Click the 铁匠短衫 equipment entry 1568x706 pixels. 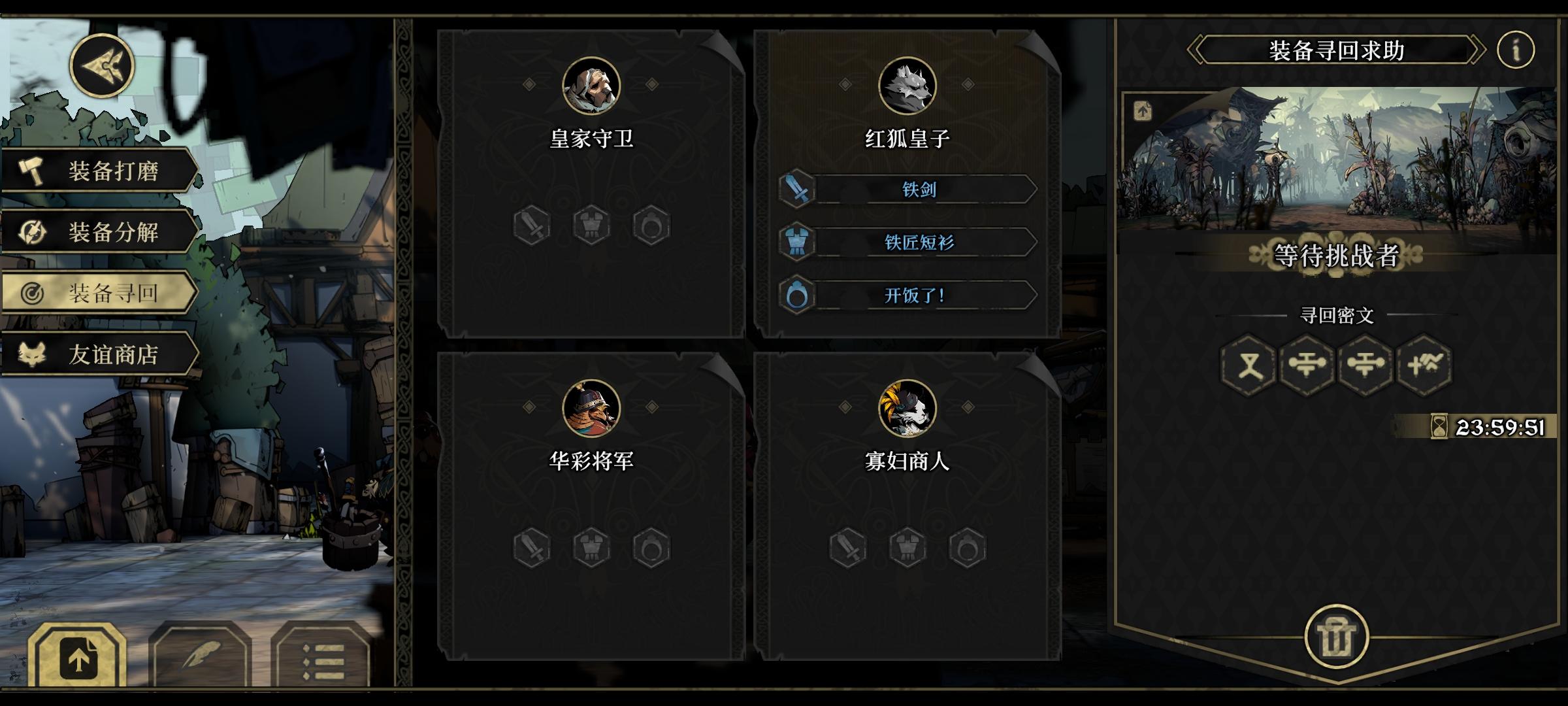[x=908, y=243]
